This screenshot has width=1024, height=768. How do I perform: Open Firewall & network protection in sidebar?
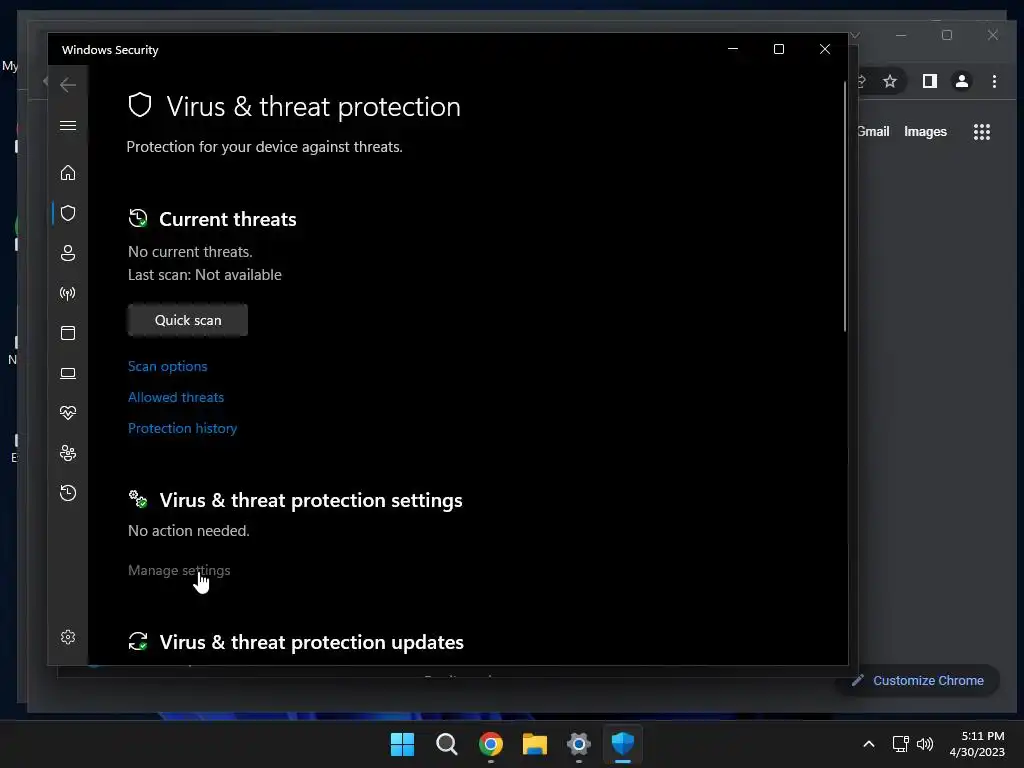click(x=68, y=293)
